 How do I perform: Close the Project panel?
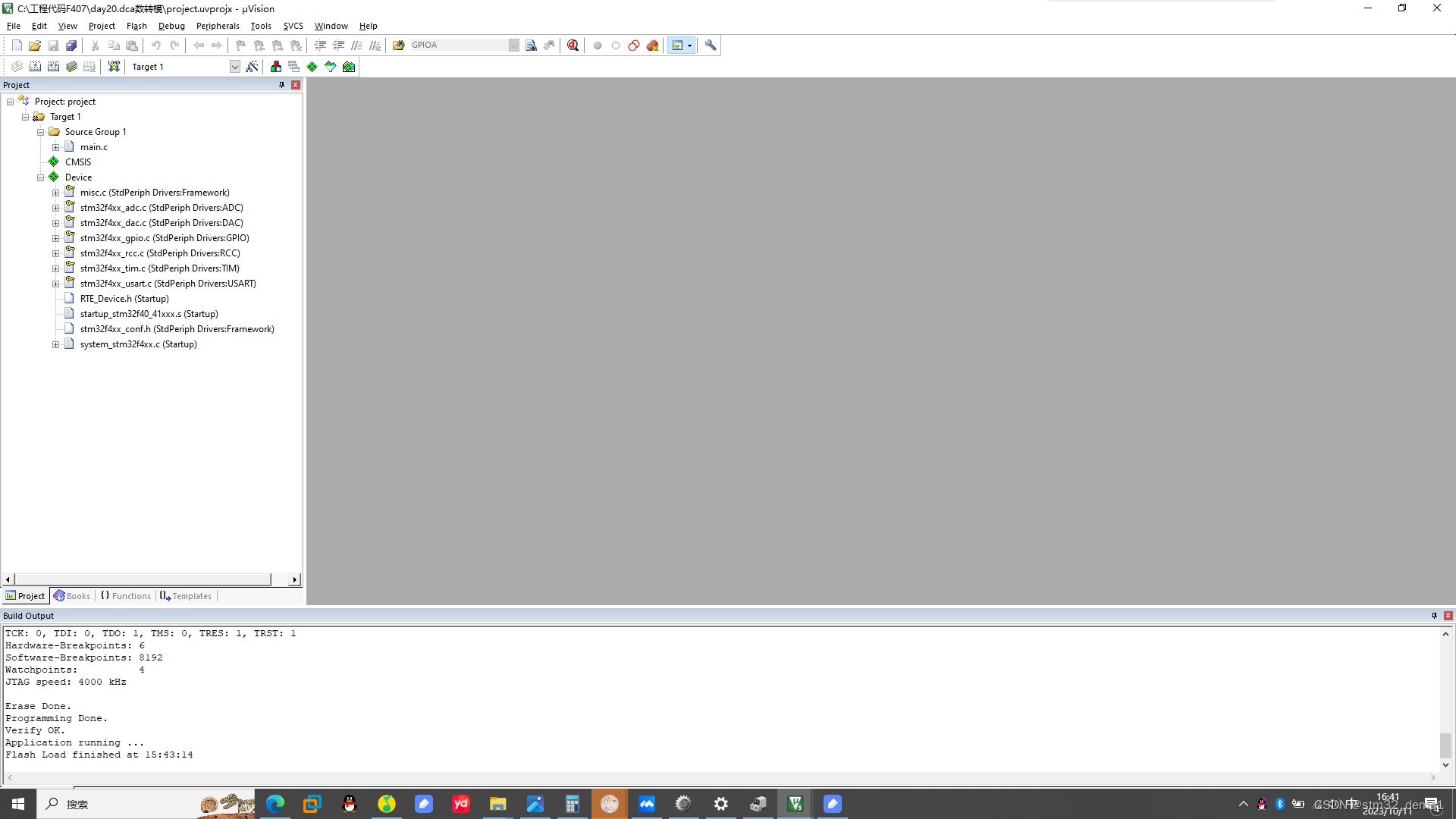296,85
